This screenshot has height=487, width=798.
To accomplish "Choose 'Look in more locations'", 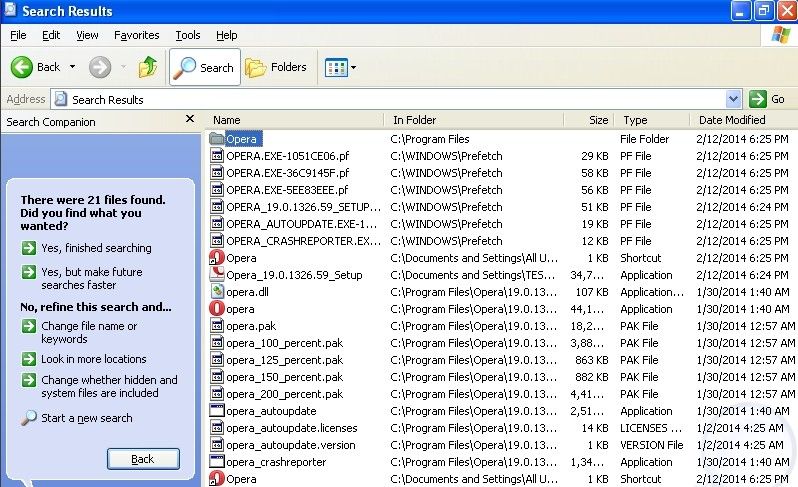I will coord(94,359).
